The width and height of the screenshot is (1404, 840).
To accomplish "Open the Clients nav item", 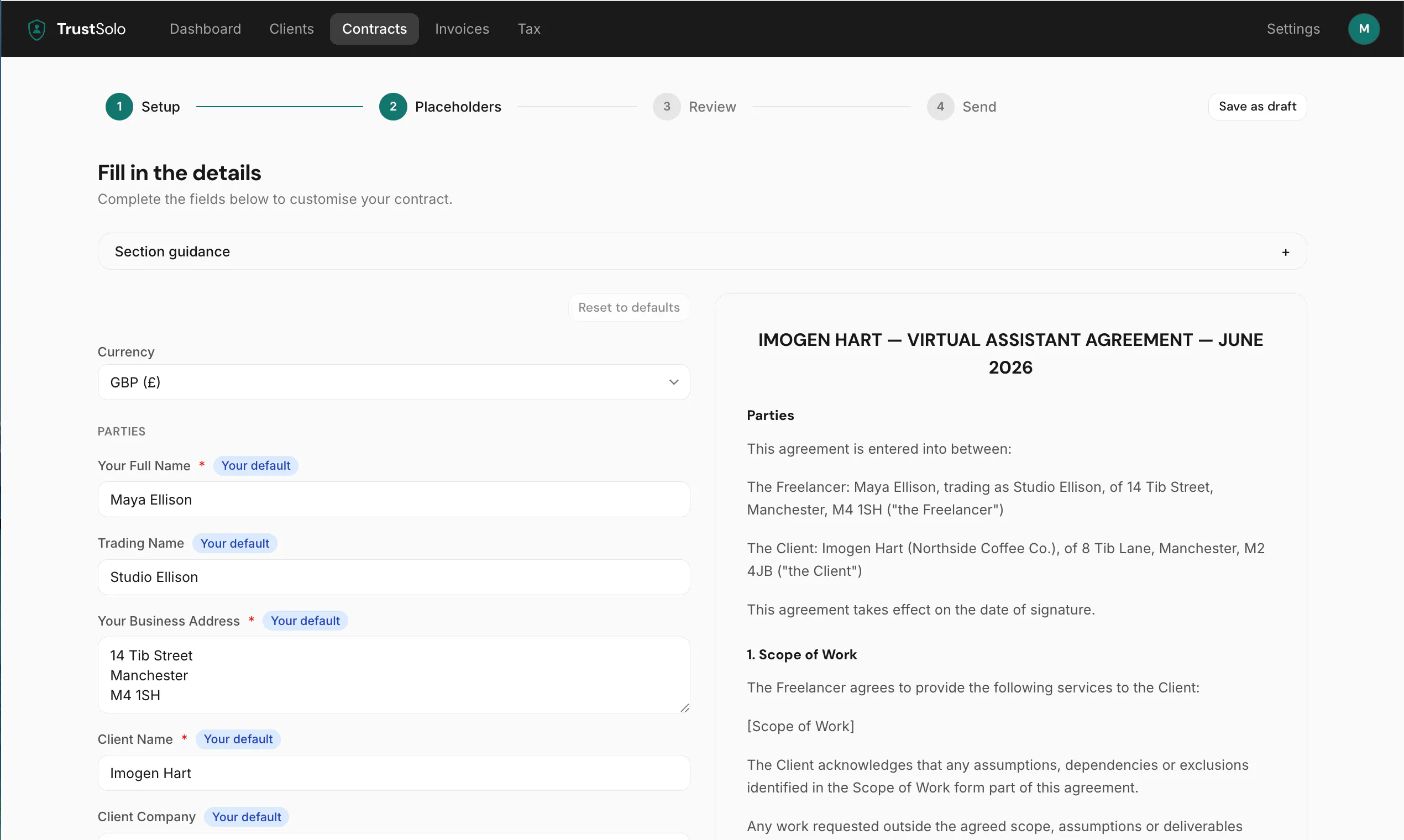I will tap(291, 29).
